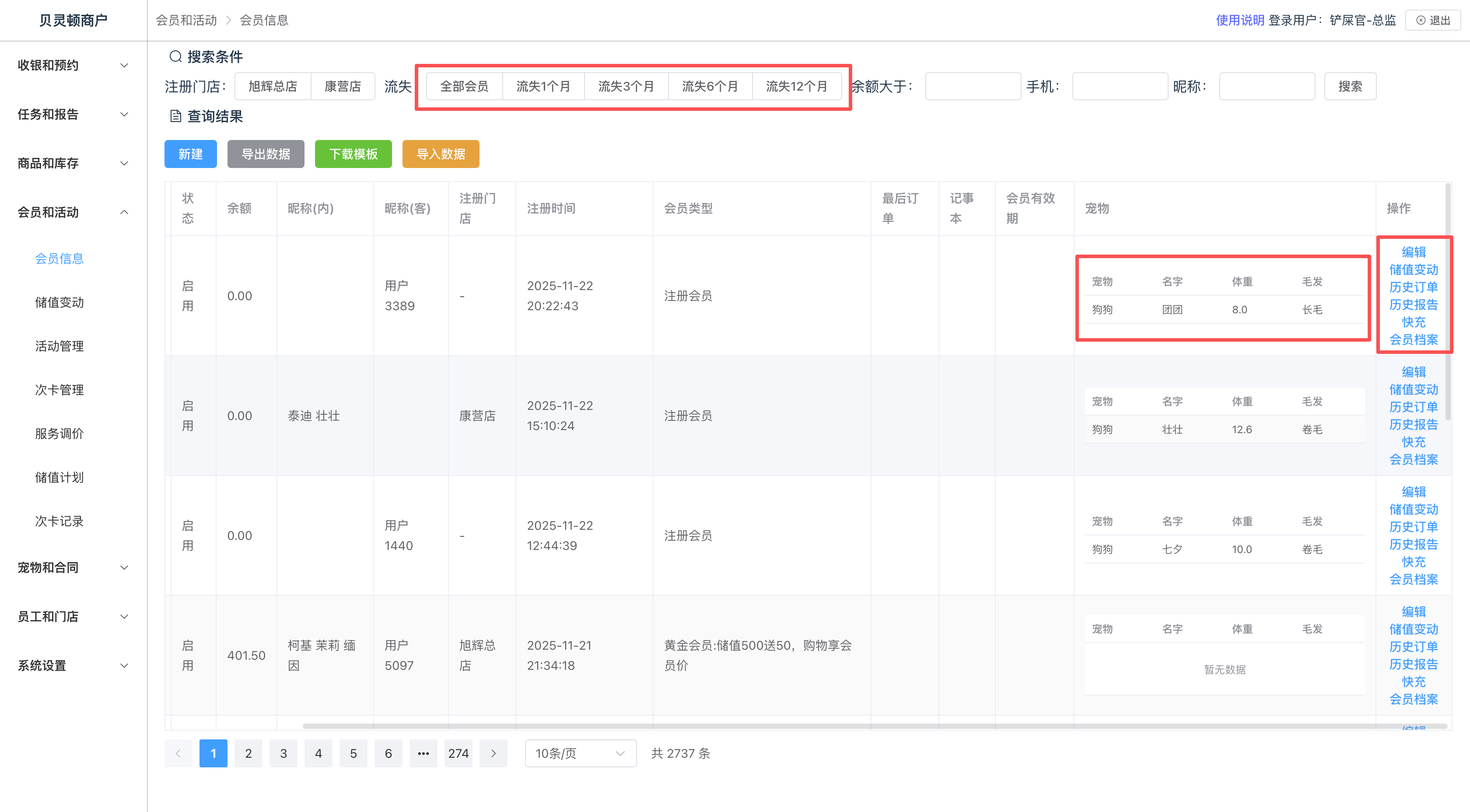Click the previous page left arrow
Image resolution: width=1470 pixels, height=812 pixels.
tap(178, 753)
